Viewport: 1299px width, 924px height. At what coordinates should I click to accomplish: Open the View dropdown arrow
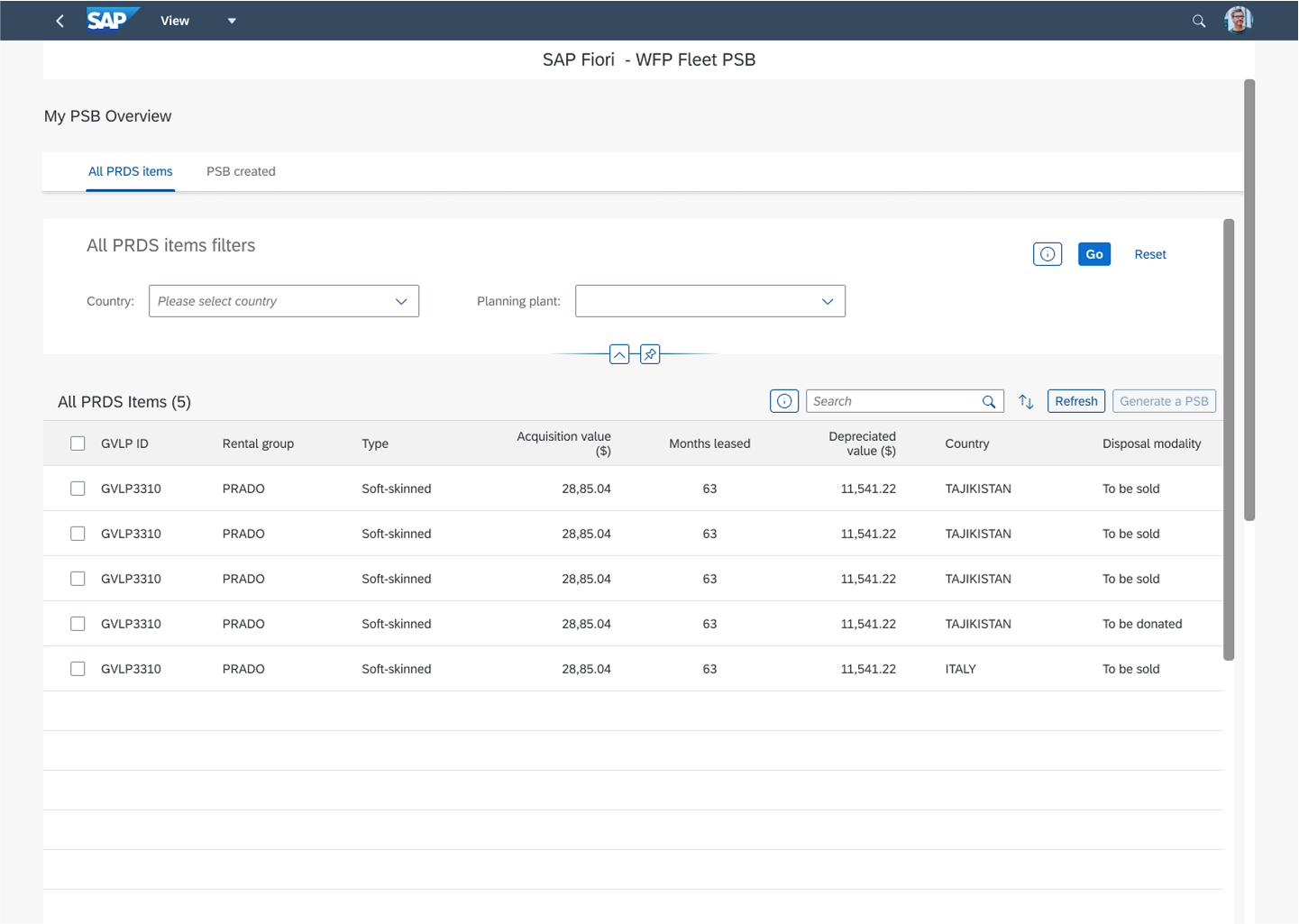click(232, 21)
